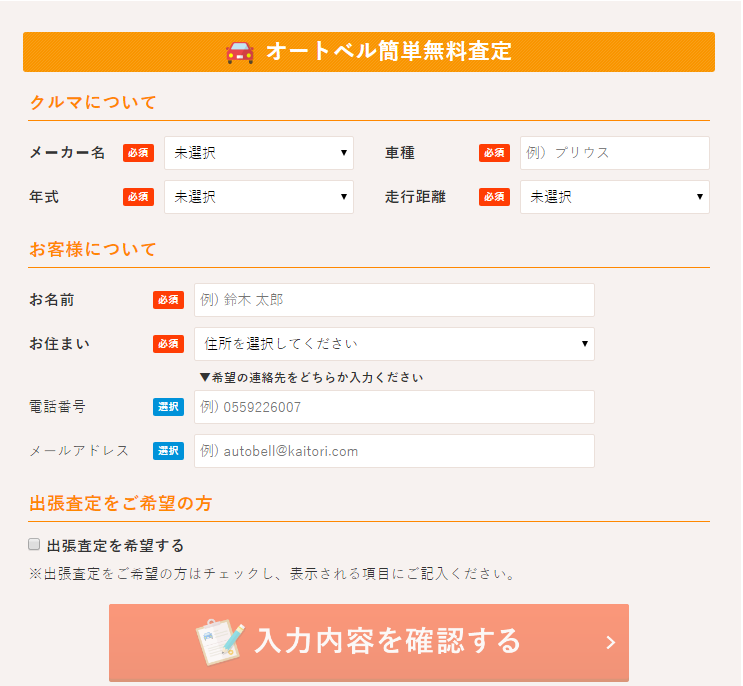The image size is (743, 686).
Task: Click the clipboard pencil icon on confirm button
Action: (x=220, y=642)
